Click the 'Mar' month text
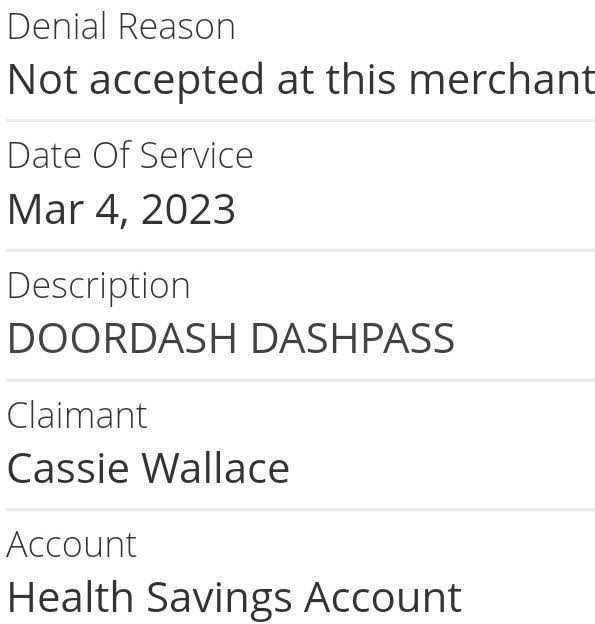This screenshot has width=595, height=624. click(46, 210)
